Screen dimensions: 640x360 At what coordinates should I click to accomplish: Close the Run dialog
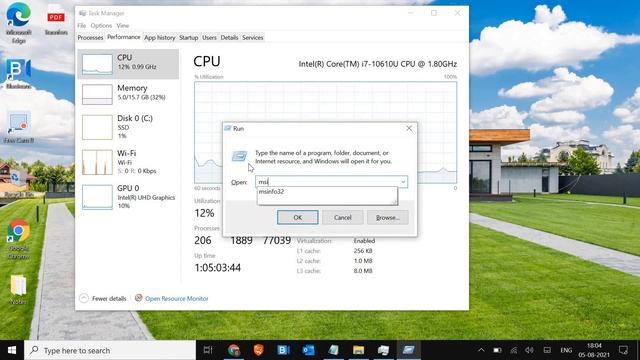(x=409, y=128)
